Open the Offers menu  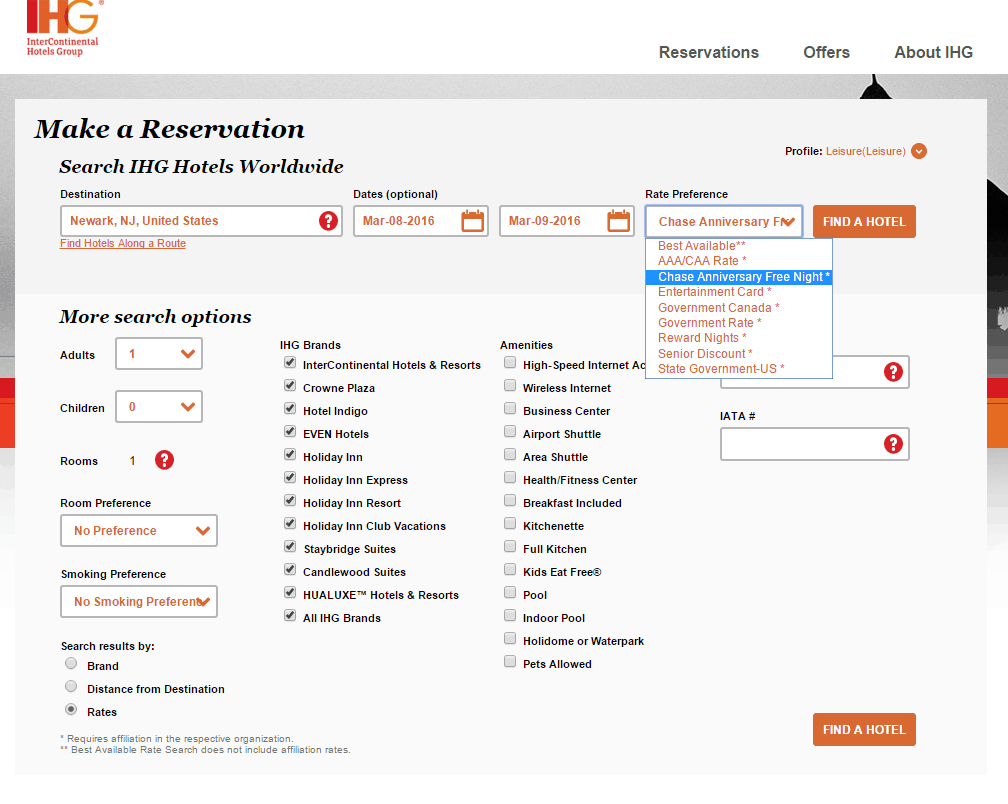[x=826, y=52]
